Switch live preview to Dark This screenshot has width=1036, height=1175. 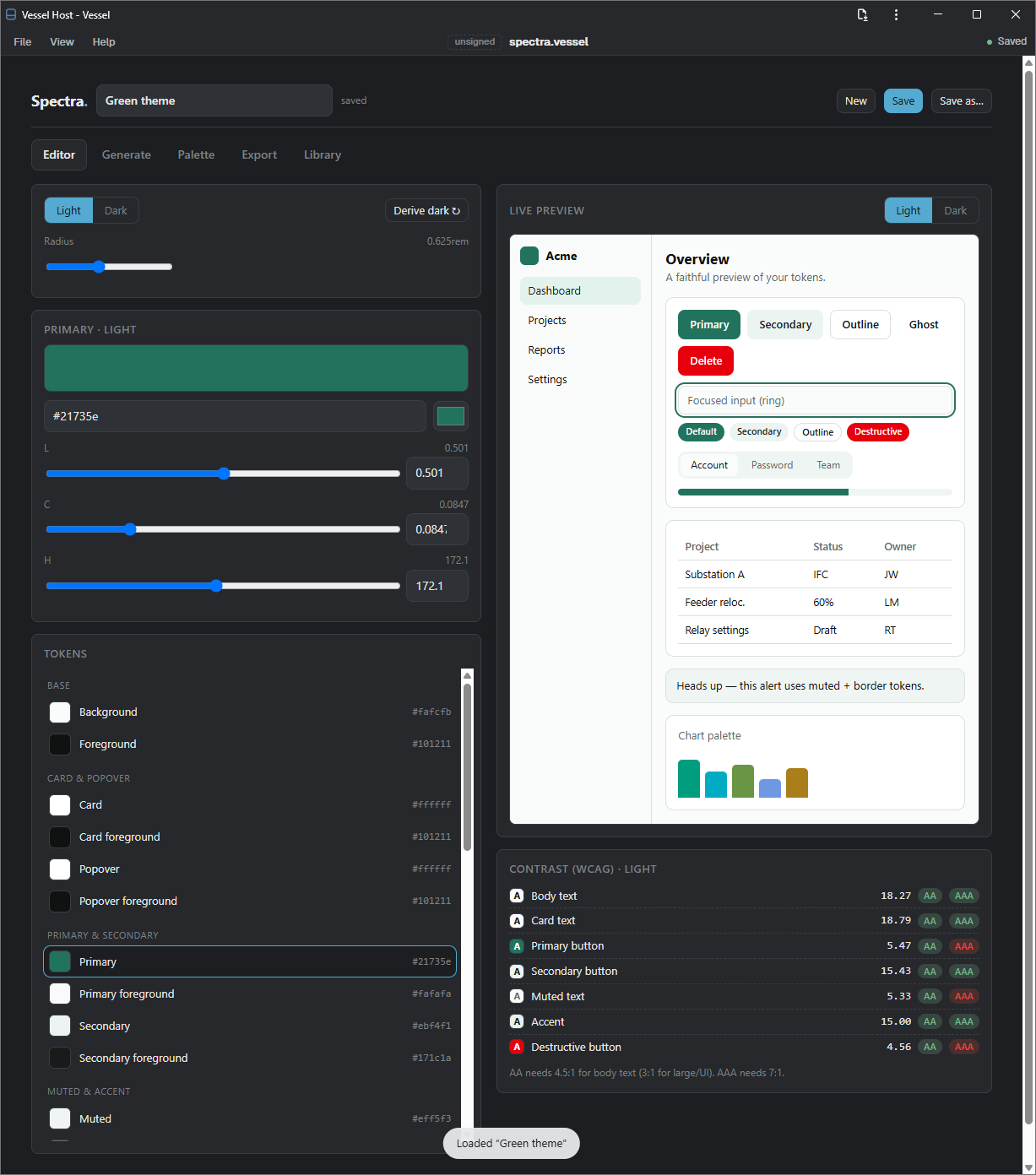(x=956, y=210)
